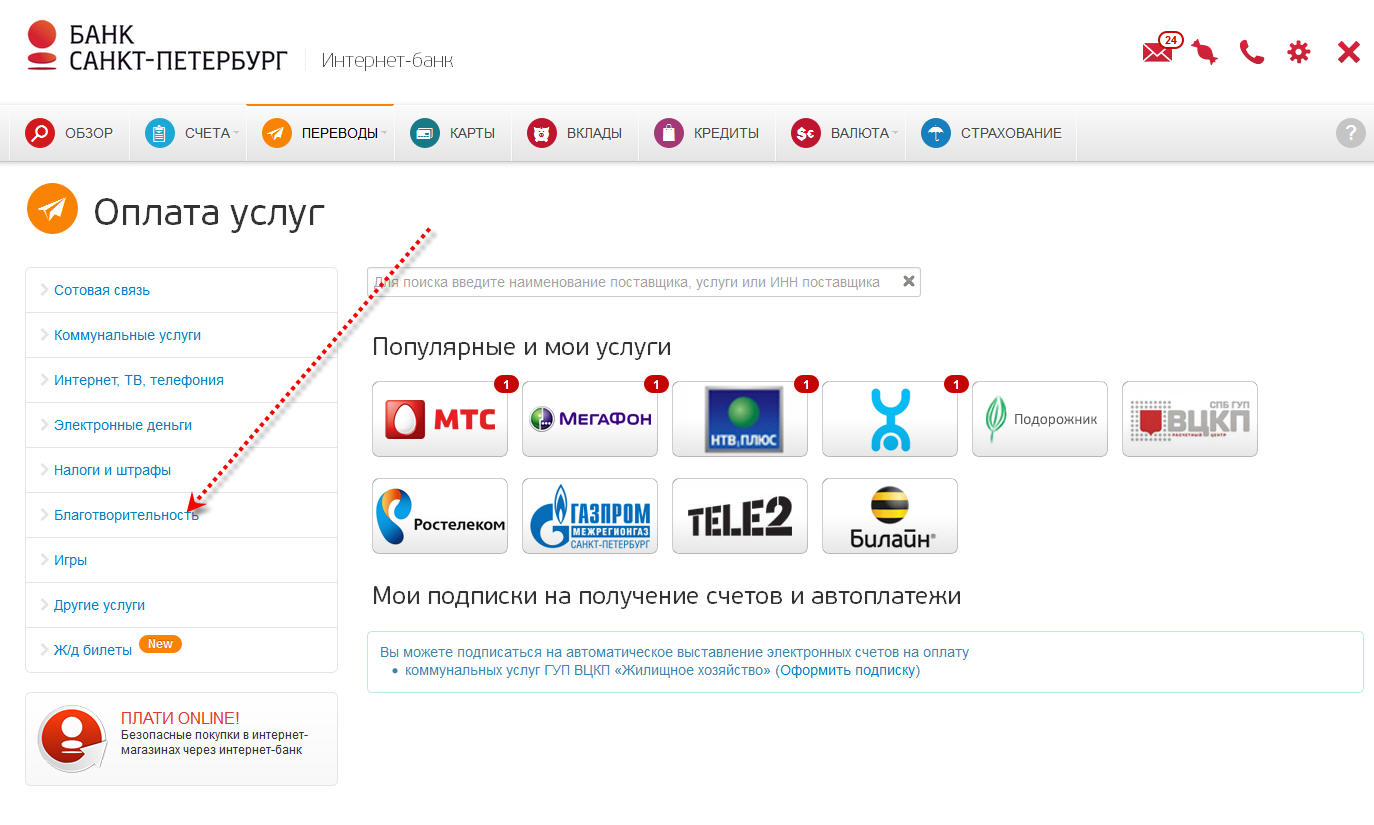The height and width of the screenshot is (825, 1374).
Task: Click the orange Оплата услуг page icon
Action: tap(52, 209)
